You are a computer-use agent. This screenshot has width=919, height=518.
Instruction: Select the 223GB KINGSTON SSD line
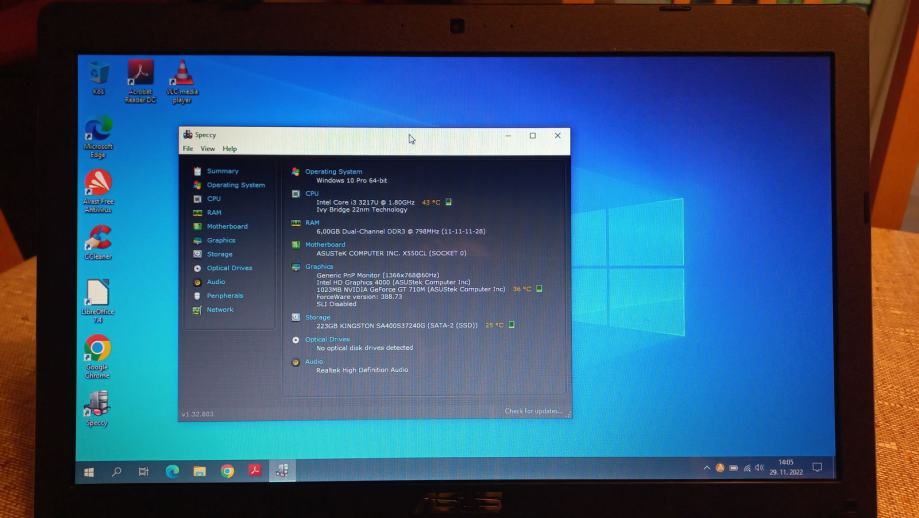click(x=397, y=325)
